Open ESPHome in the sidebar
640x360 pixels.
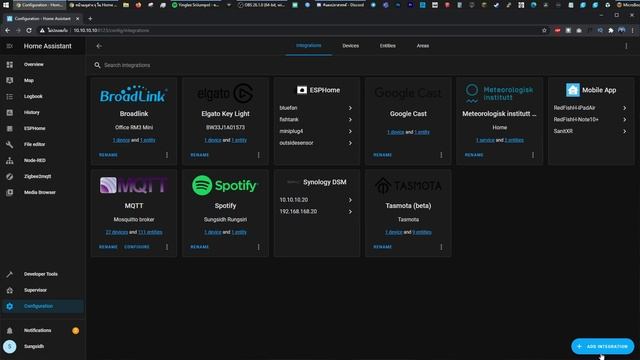34,128
